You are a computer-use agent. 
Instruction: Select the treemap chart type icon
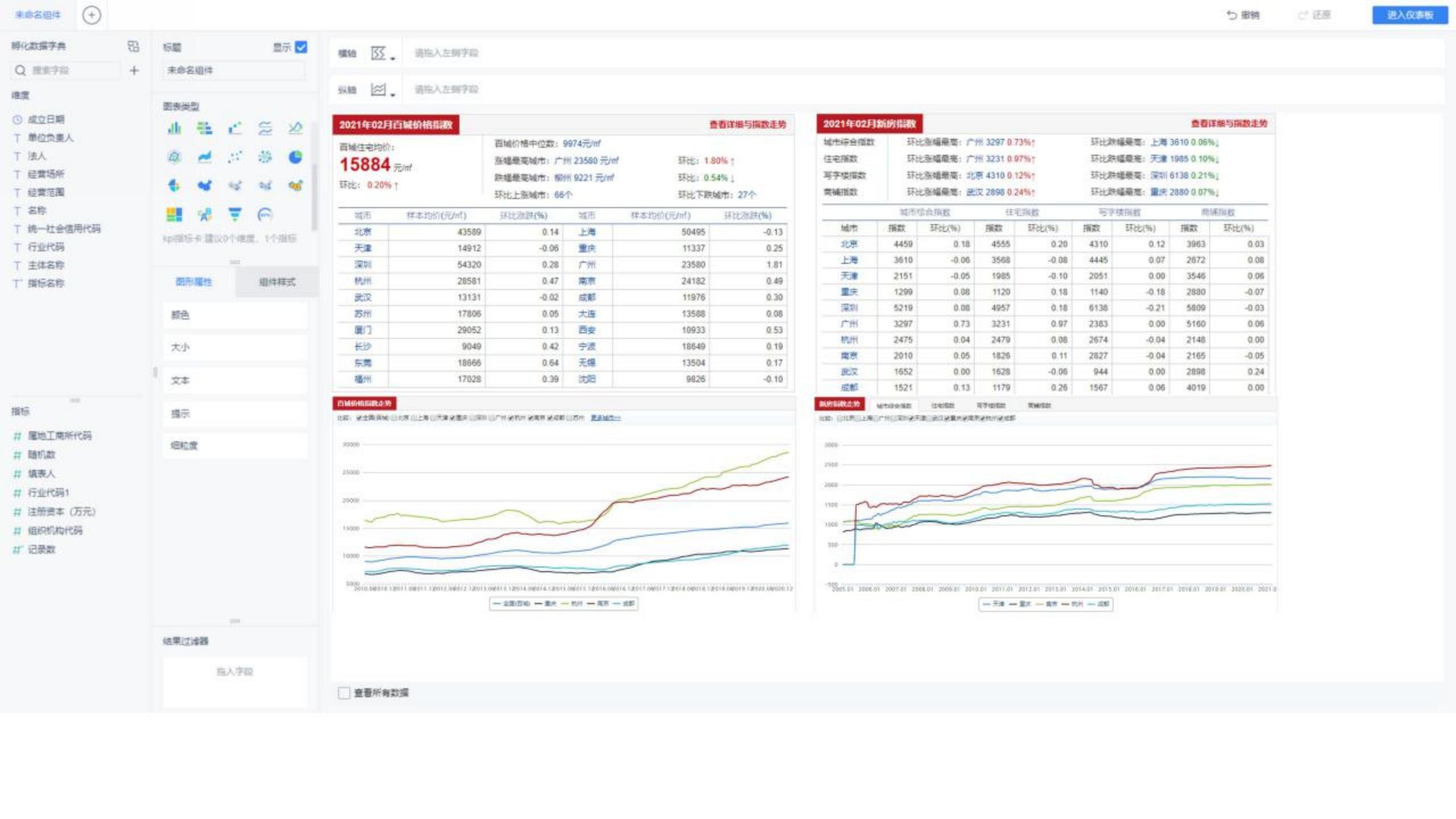(174, 214)
